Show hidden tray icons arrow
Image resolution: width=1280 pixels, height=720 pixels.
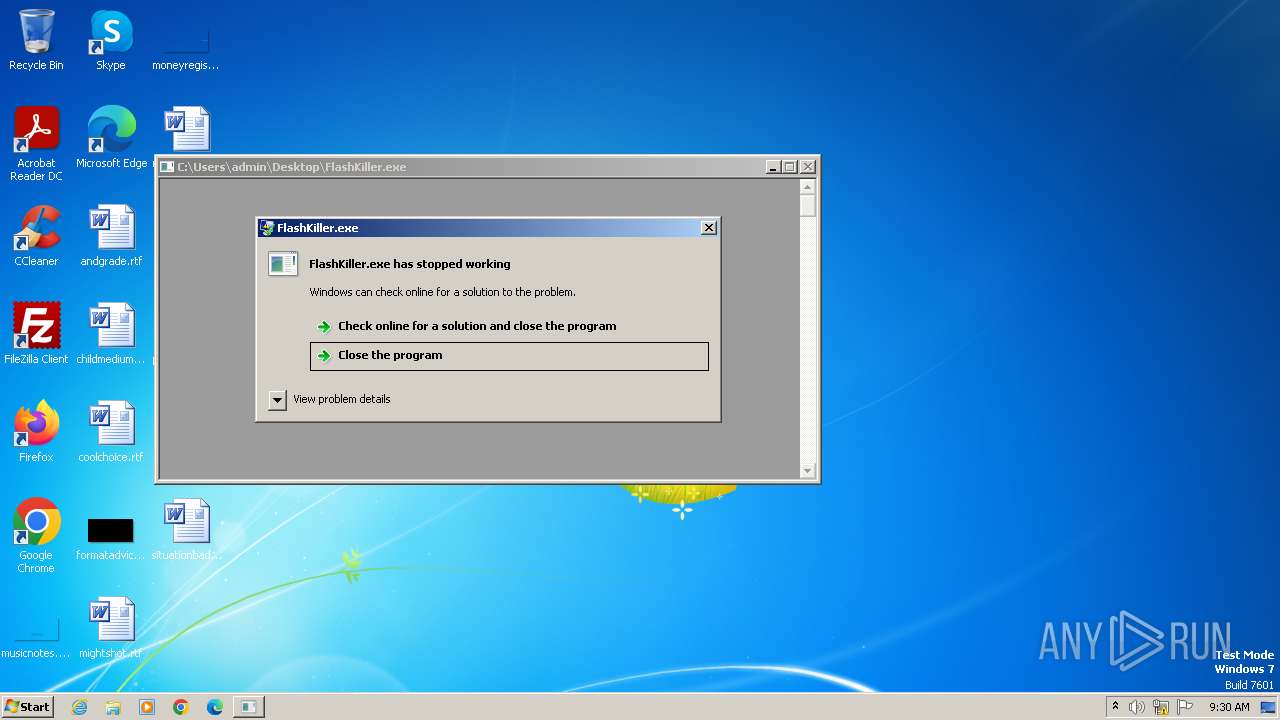click(x=1115, y=706)
